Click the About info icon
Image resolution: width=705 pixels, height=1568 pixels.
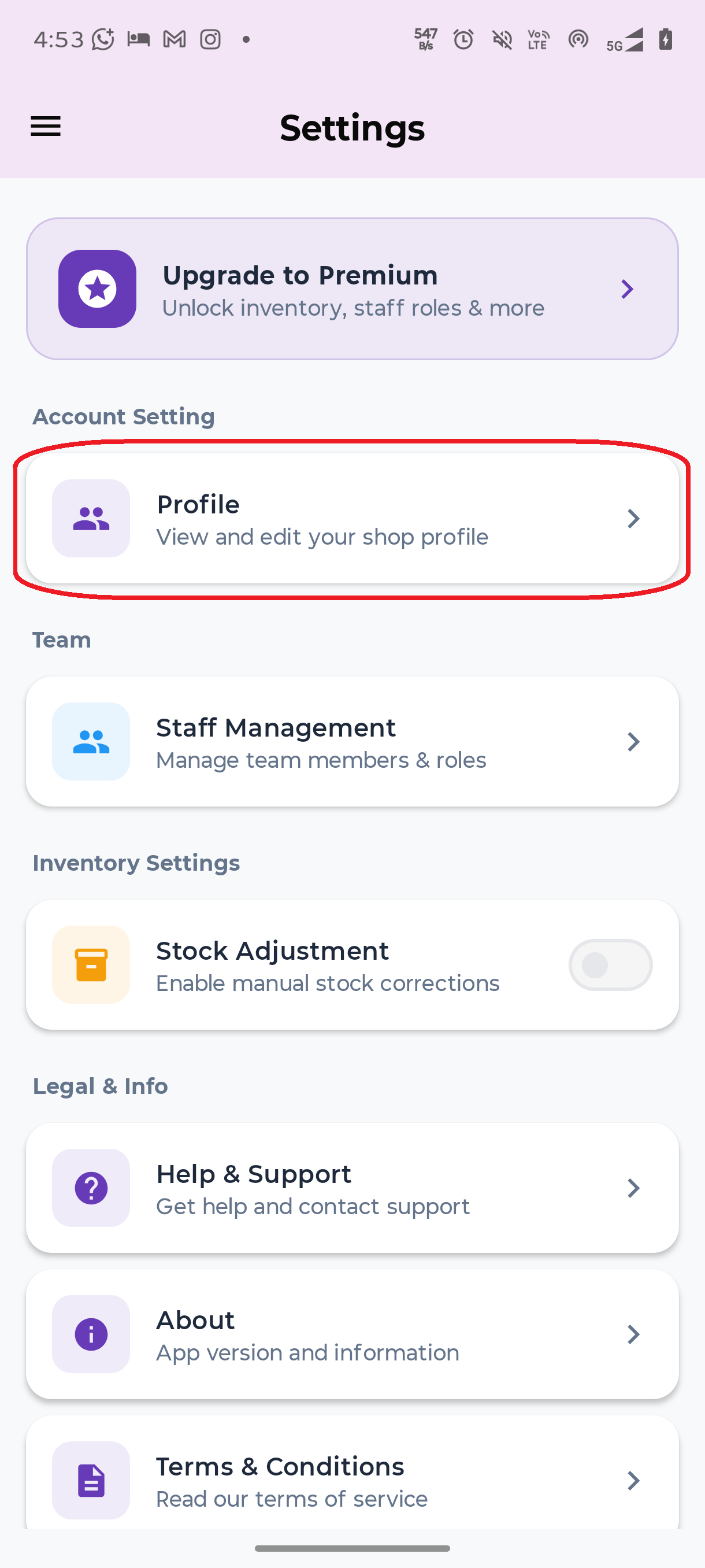point(91,1334)
